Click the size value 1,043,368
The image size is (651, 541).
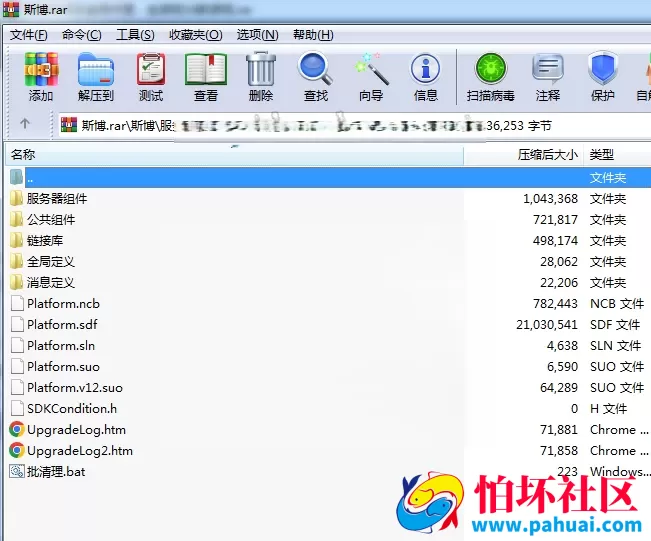point(550,199)
